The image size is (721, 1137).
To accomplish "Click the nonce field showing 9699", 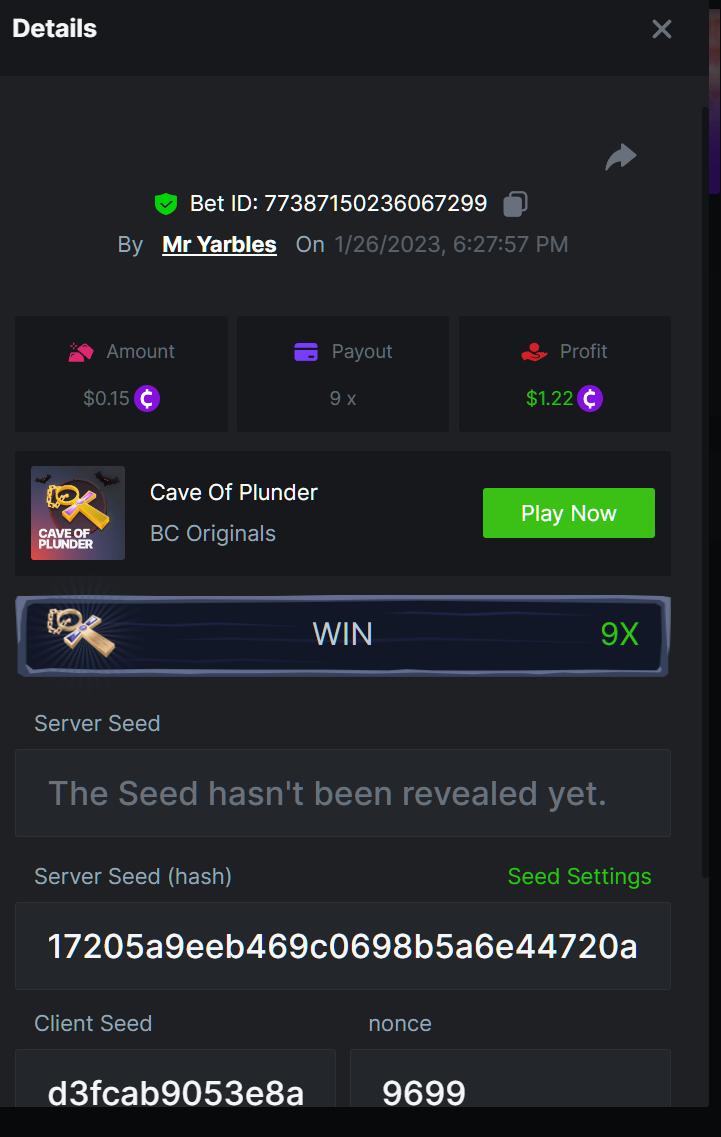I will click(x=511, y=1078).
